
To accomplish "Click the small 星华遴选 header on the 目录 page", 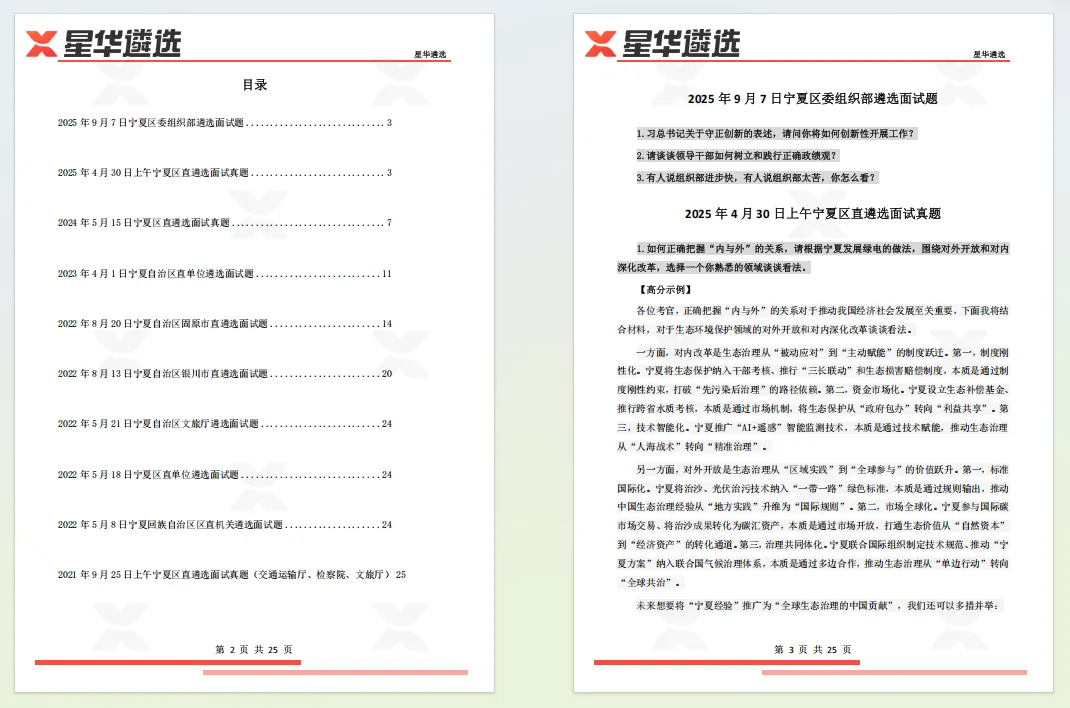I will (x=430, y=55).
